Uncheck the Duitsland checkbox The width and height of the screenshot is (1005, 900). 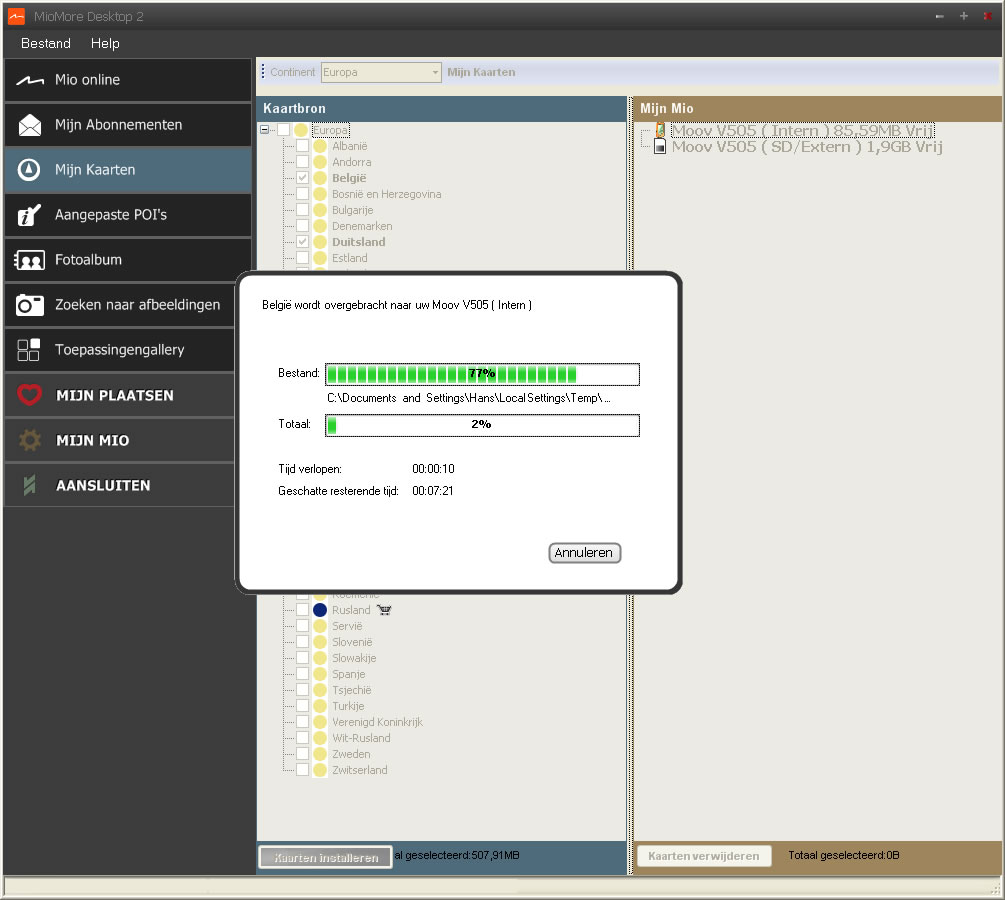(302, 242)
